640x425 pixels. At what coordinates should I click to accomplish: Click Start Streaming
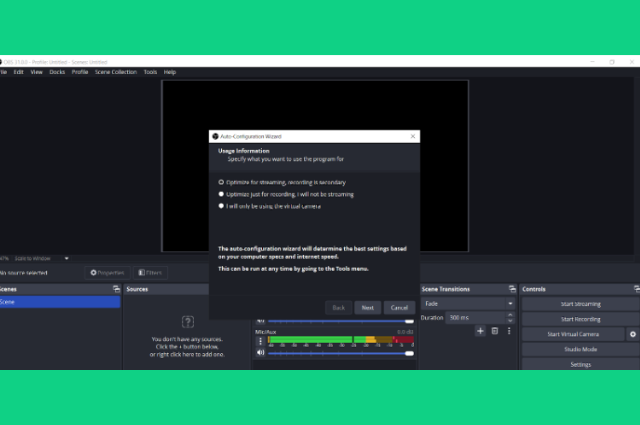[x=580, y=304]
